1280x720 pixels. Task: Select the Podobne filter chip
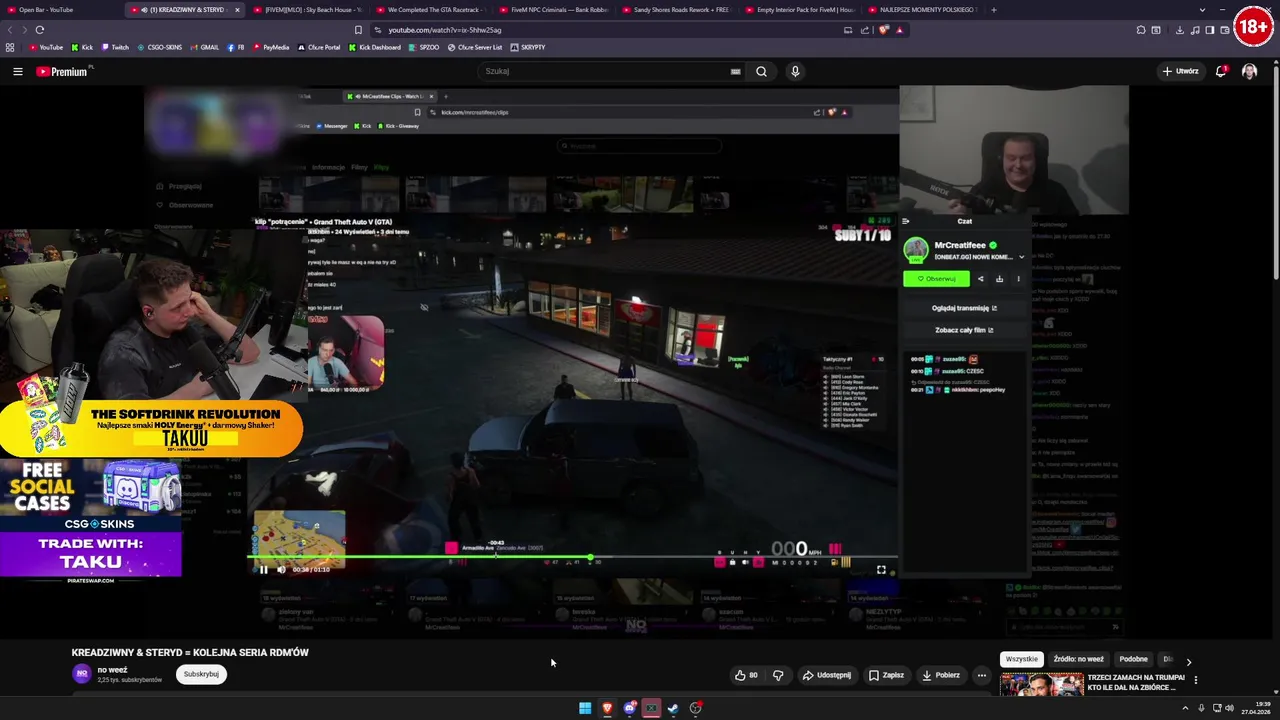(1134, 660)
